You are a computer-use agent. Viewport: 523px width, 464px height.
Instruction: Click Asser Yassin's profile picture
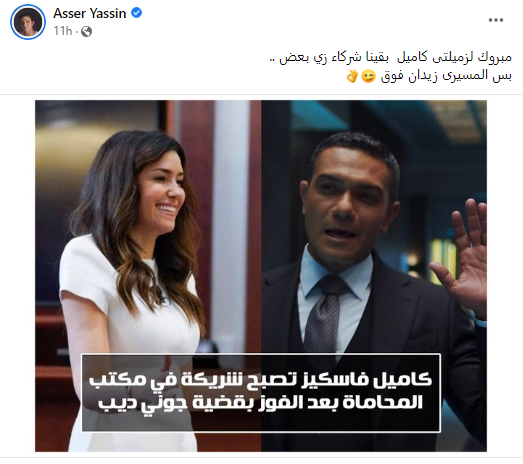click(28, 22)
